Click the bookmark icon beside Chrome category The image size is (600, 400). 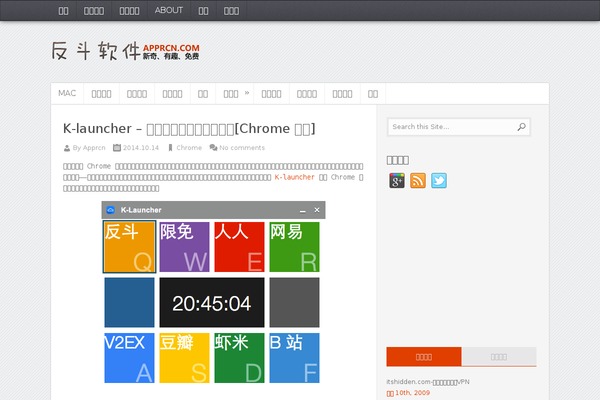170,148
